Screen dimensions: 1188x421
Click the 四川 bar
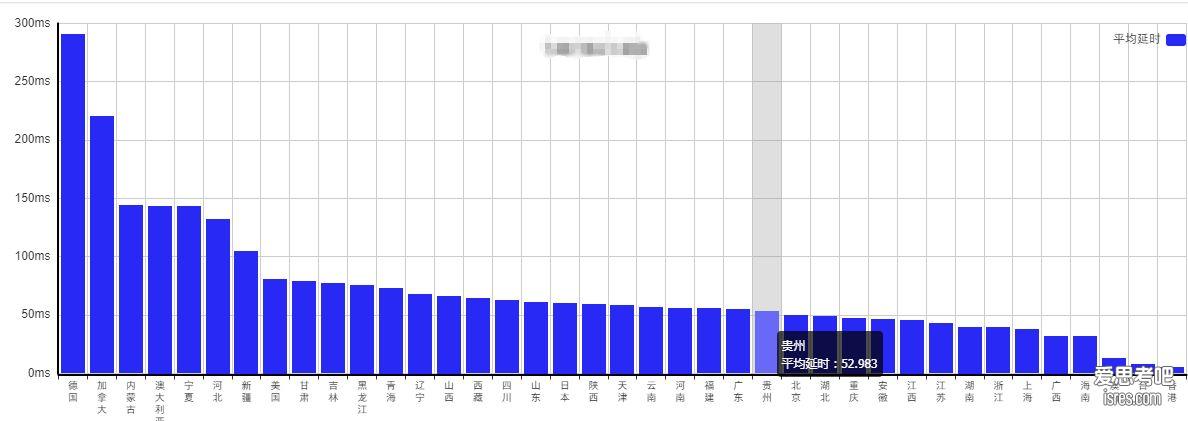click(507, 337)
